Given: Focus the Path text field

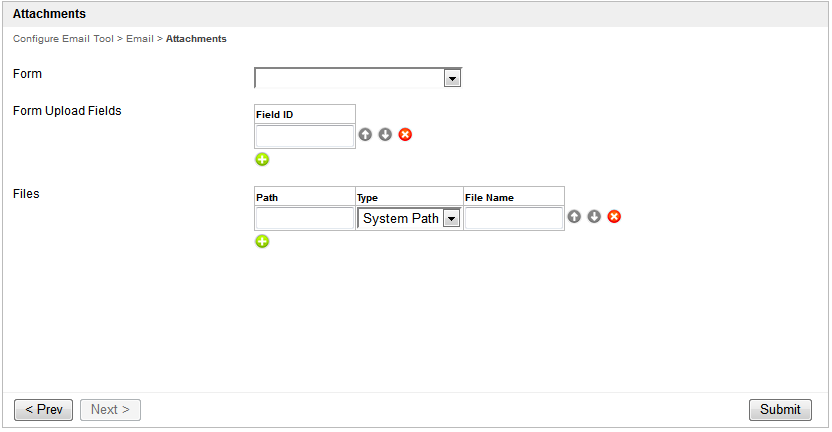Looking at the screenshot, I should point(305,219).
